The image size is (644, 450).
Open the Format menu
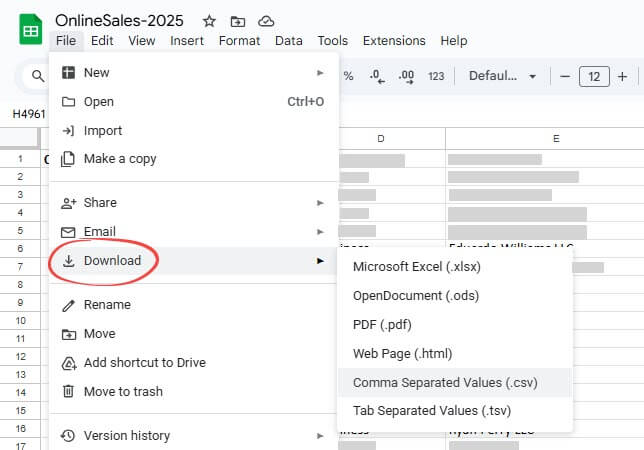(239, 41)
